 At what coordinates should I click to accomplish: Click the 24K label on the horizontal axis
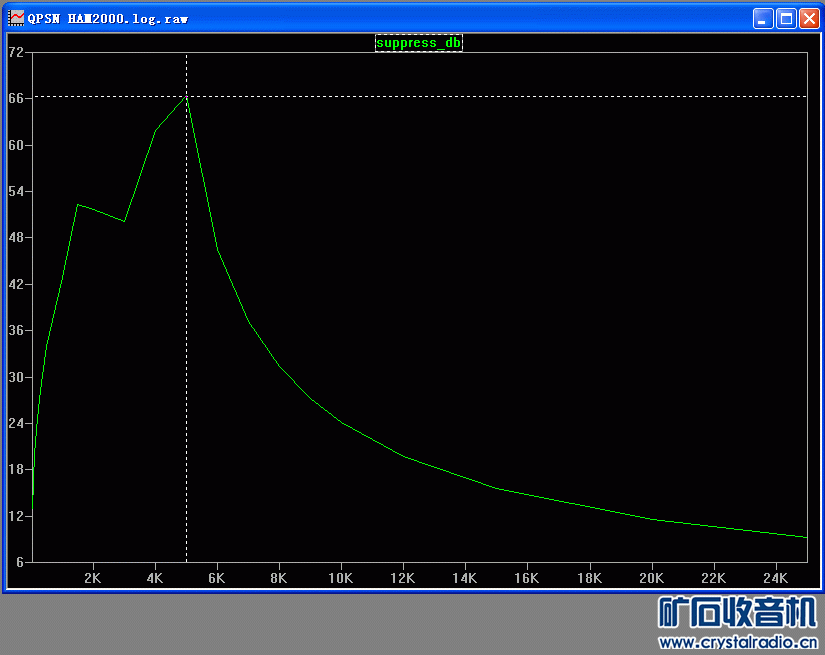(x=775, y=578)
